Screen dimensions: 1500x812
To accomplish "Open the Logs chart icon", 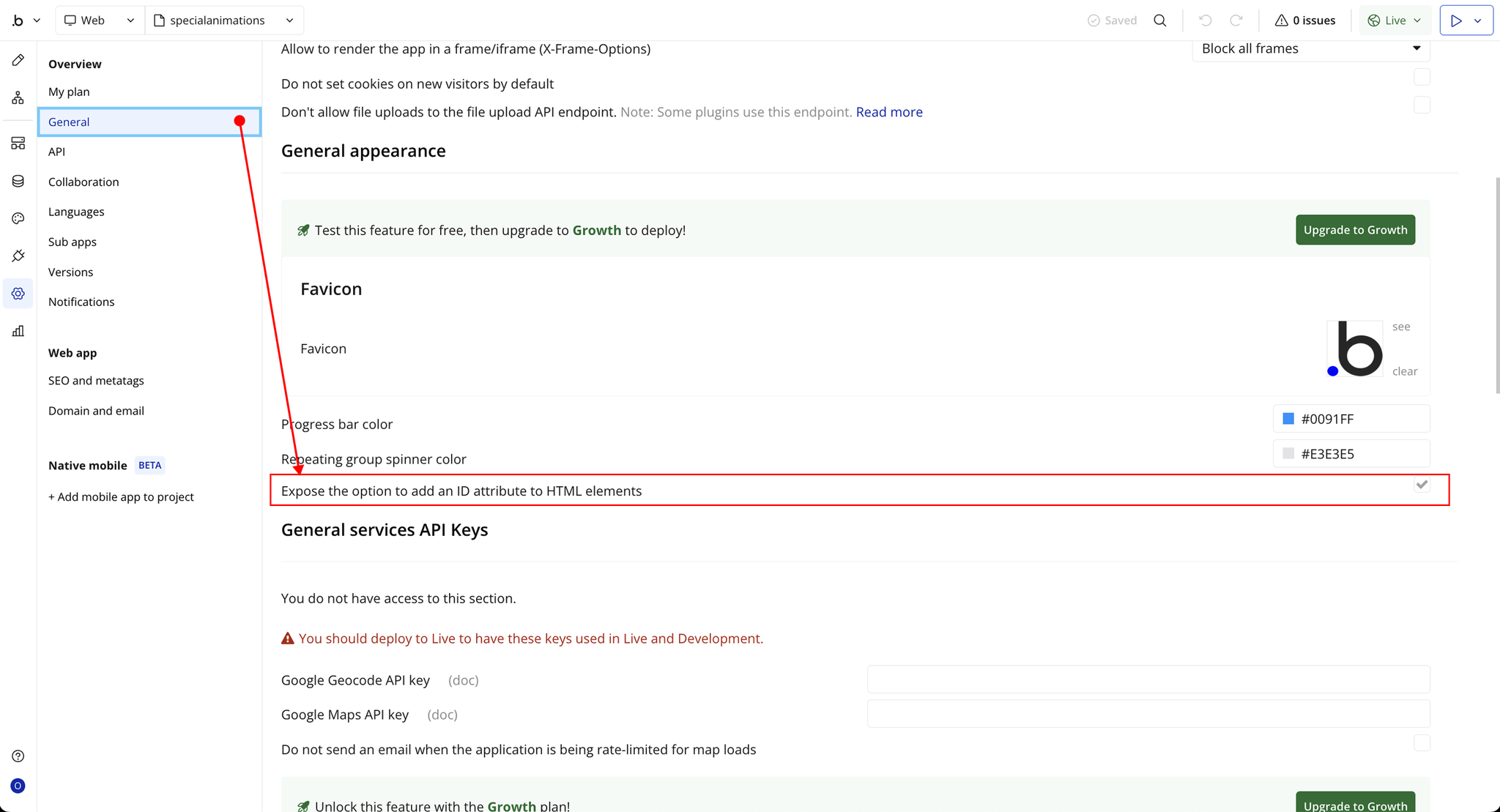I will tap(18, 331).
